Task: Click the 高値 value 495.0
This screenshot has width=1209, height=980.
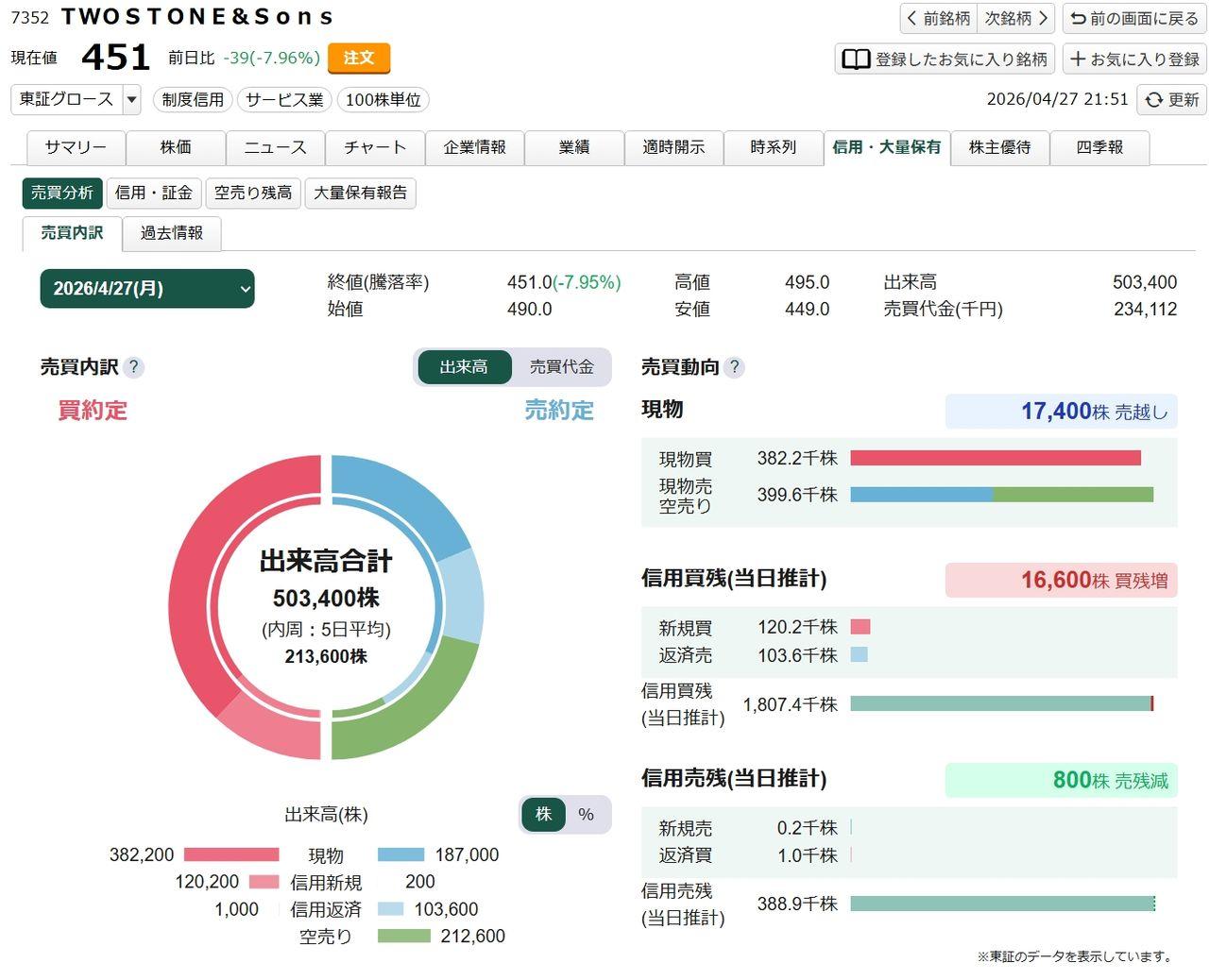Action: coord(808,282)
